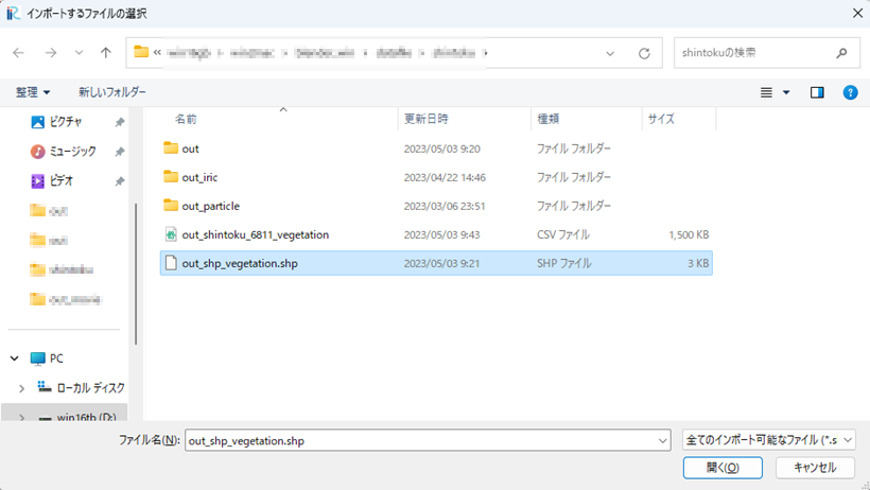The image size is (870, 490).
Task: Click the CSV file icon
Action: tap(171, 234)
